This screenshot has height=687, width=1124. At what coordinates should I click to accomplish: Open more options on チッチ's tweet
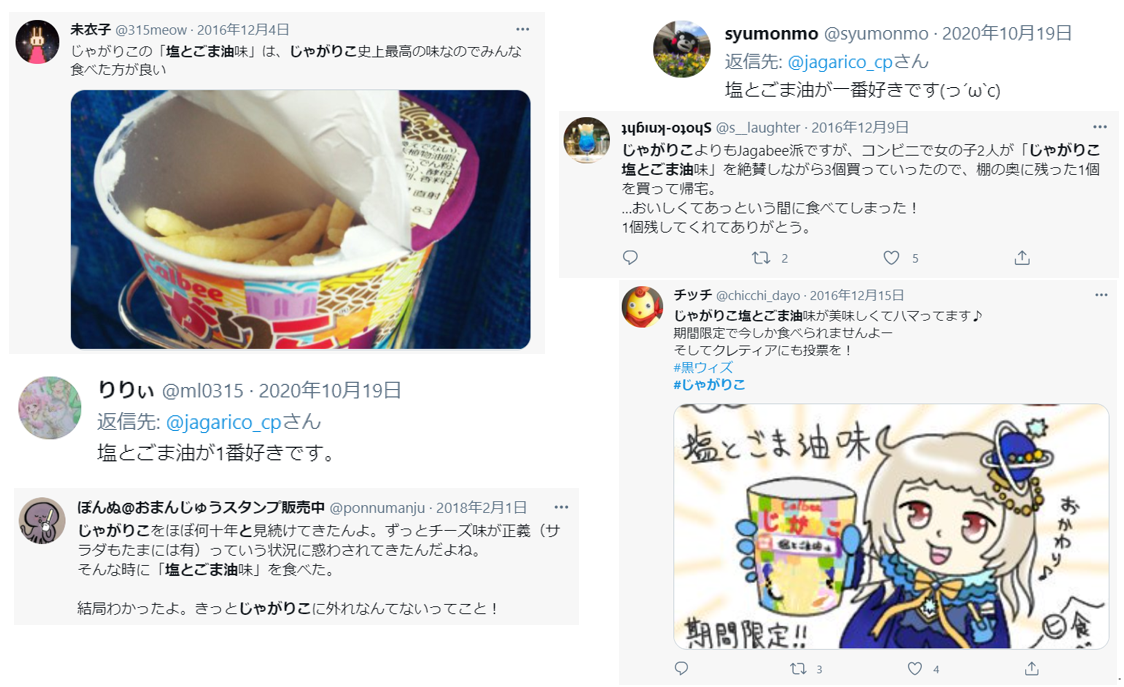point(1101,295)
